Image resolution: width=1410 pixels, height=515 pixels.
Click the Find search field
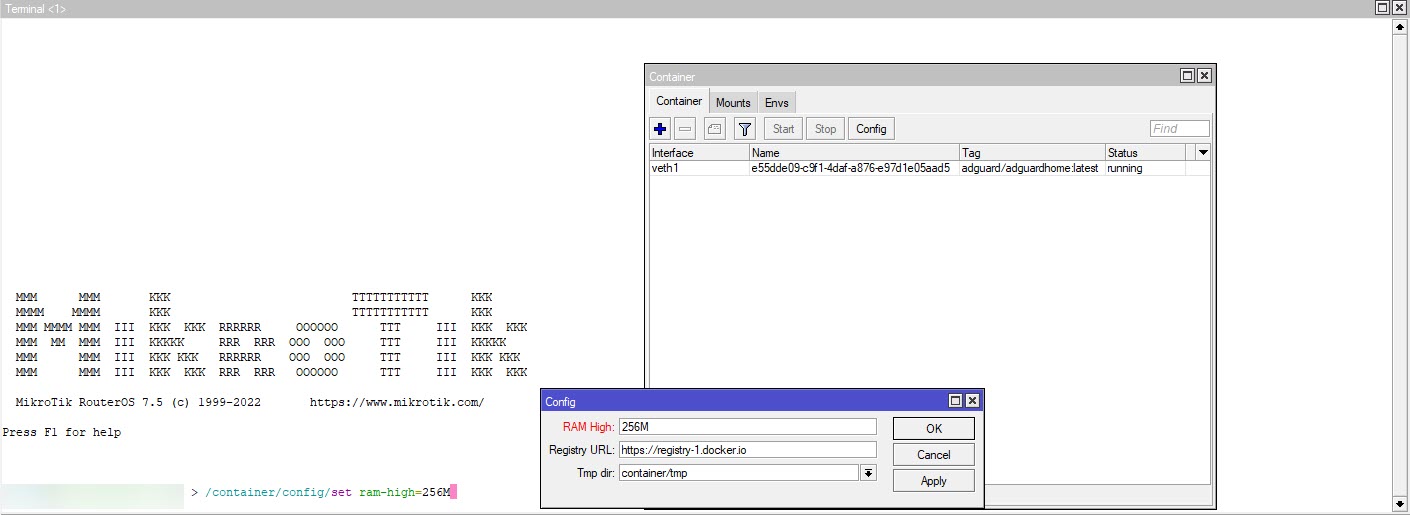click(1179, 128)
